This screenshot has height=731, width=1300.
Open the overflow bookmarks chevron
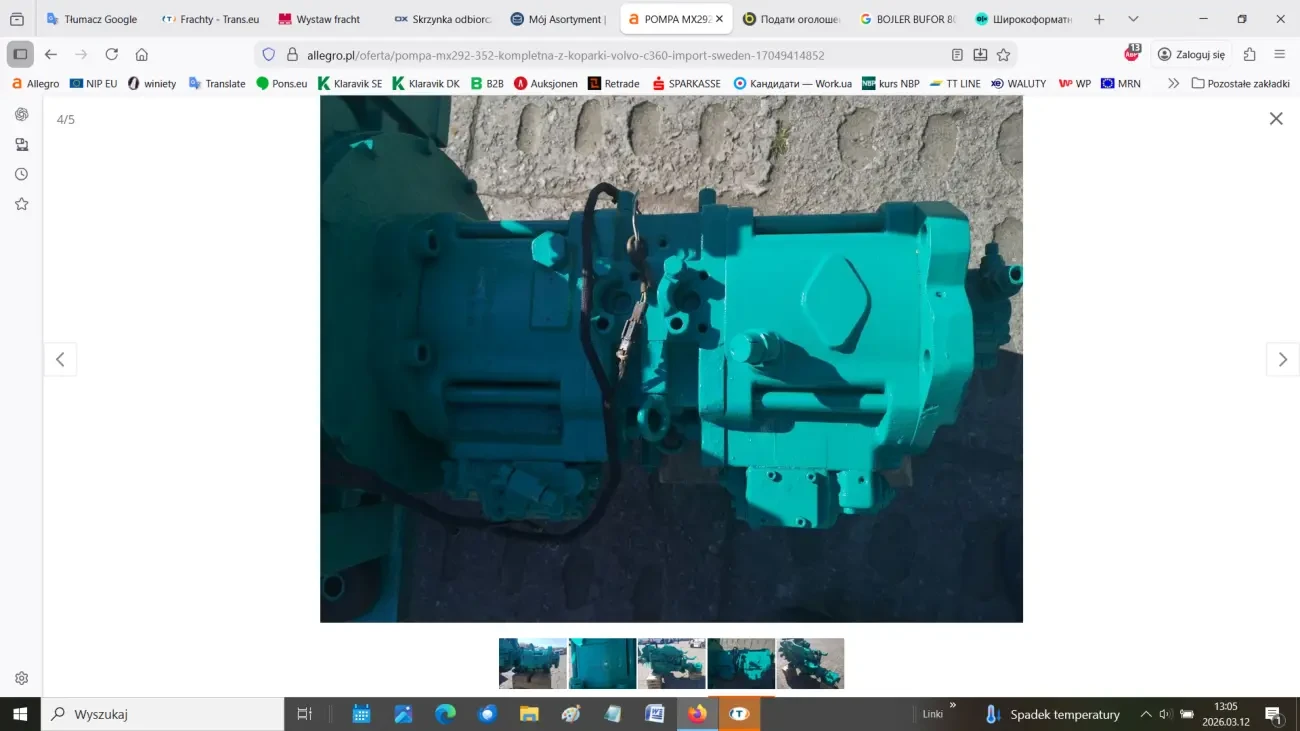[x=1173, y=83]
